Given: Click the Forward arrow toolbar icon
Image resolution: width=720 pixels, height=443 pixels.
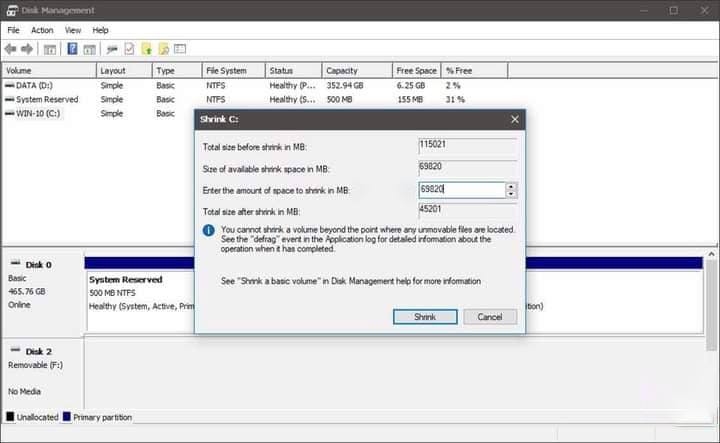Looking at the screenshot, I should pyautogui.click(x=28, y=48).
